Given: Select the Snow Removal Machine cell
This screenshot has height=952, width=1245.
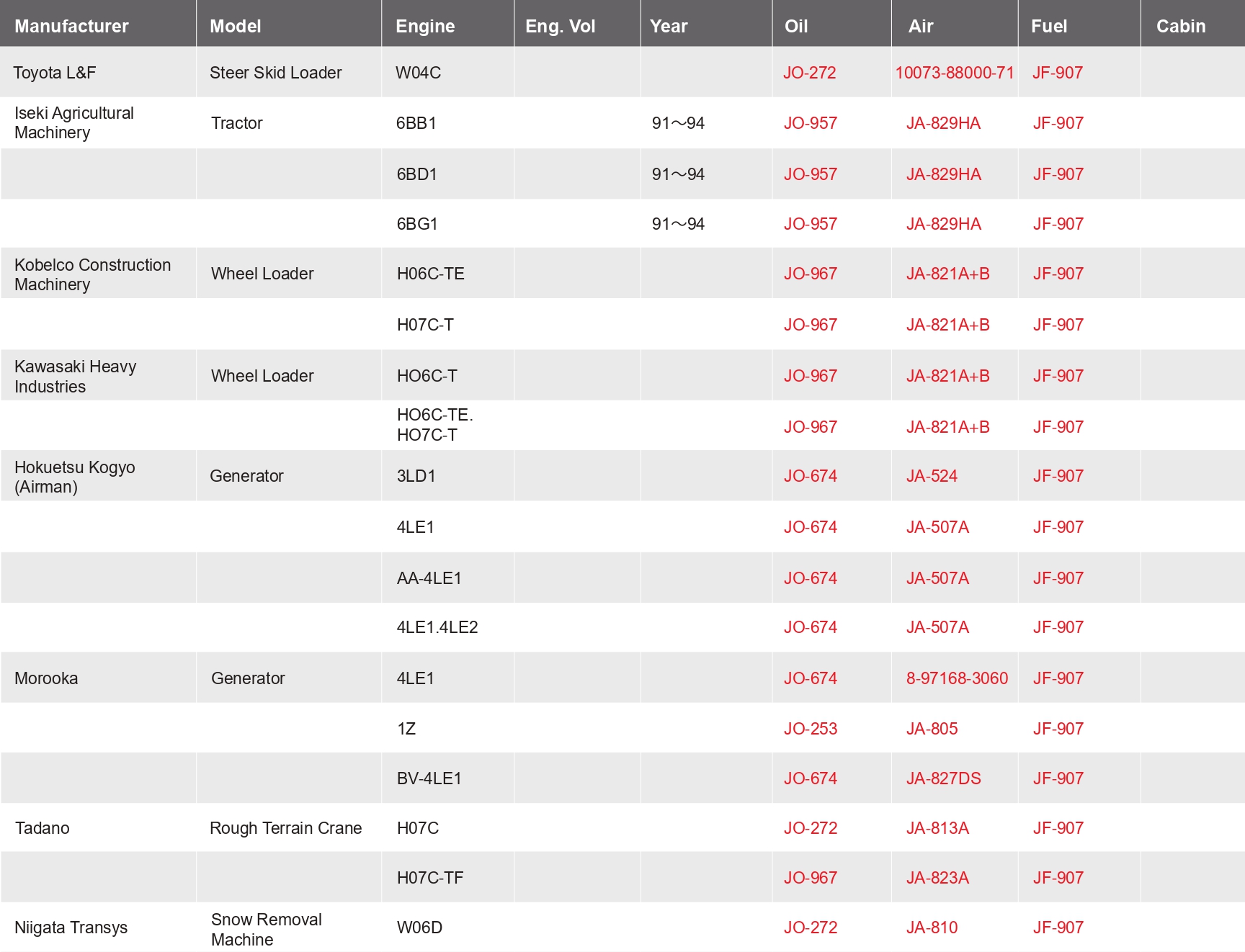Looking at the screenshot, I should (266, 929).
